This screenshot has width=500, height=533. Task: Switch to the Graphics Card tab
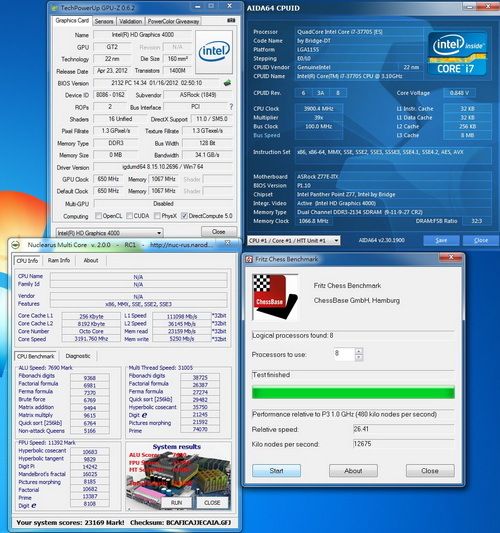tap(72, 20)
